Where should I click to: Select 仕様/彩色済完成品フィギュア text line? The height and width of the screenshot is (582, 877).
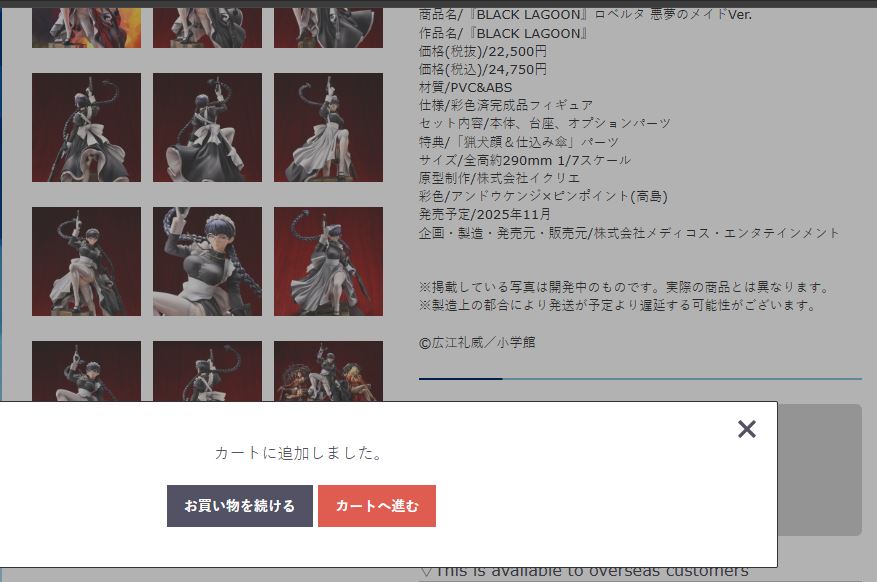point(506,105)
